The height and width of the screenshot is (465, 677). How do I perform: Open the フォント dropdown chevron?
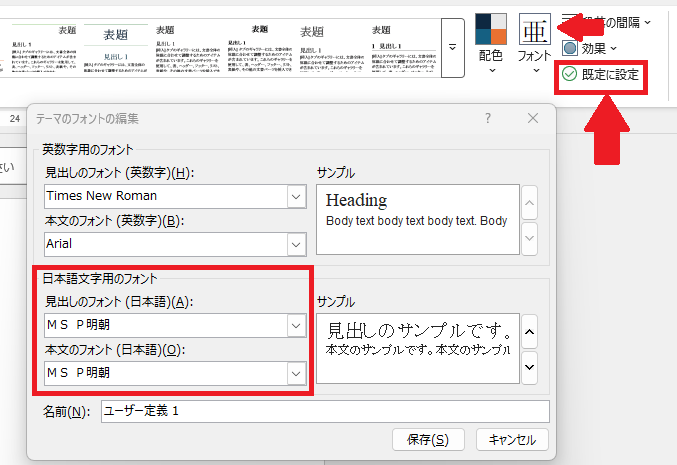click(536, 70)
